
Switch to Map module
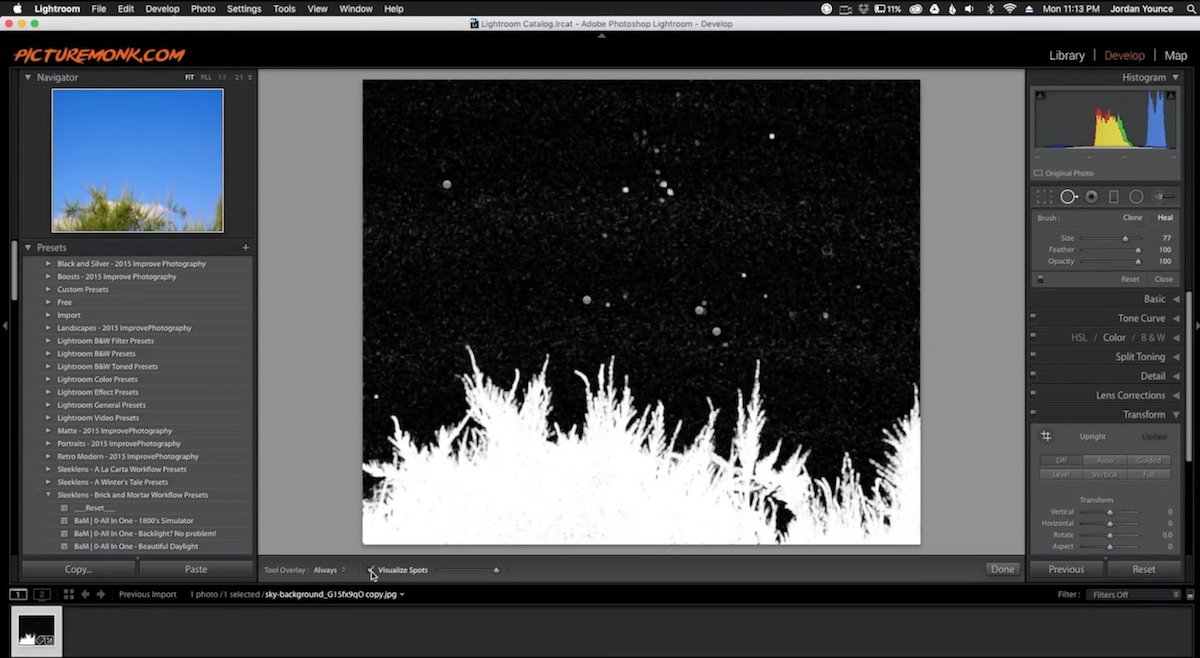point(1176,56)
